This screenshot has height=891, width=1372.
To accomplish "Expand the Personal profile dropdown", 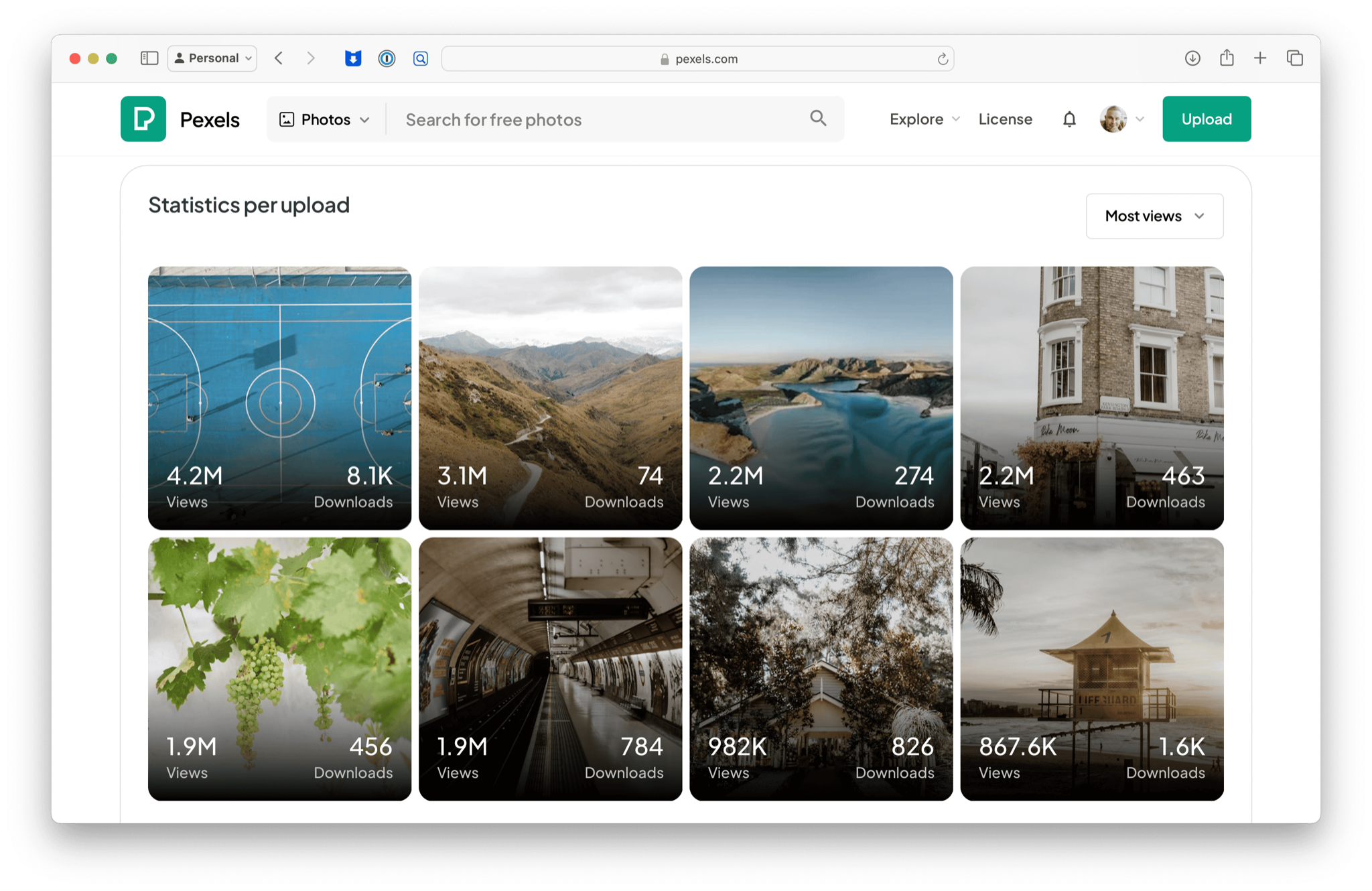I will click(x=212, y=58).
